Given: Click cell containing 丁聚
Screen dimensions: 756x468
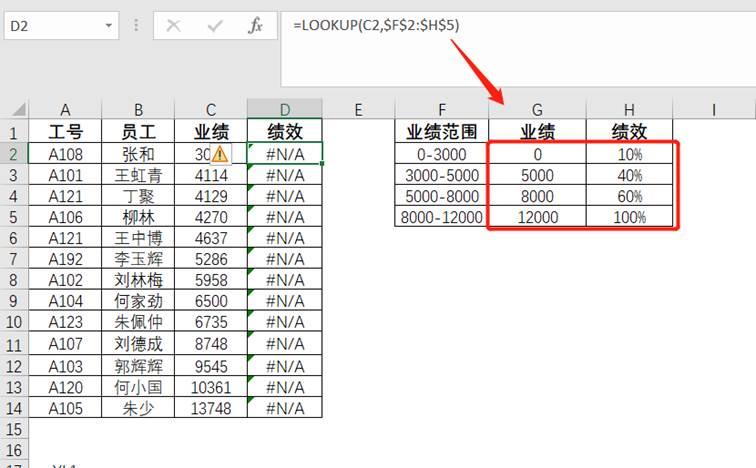Looking at the screenshot, I should click(138, 196).
